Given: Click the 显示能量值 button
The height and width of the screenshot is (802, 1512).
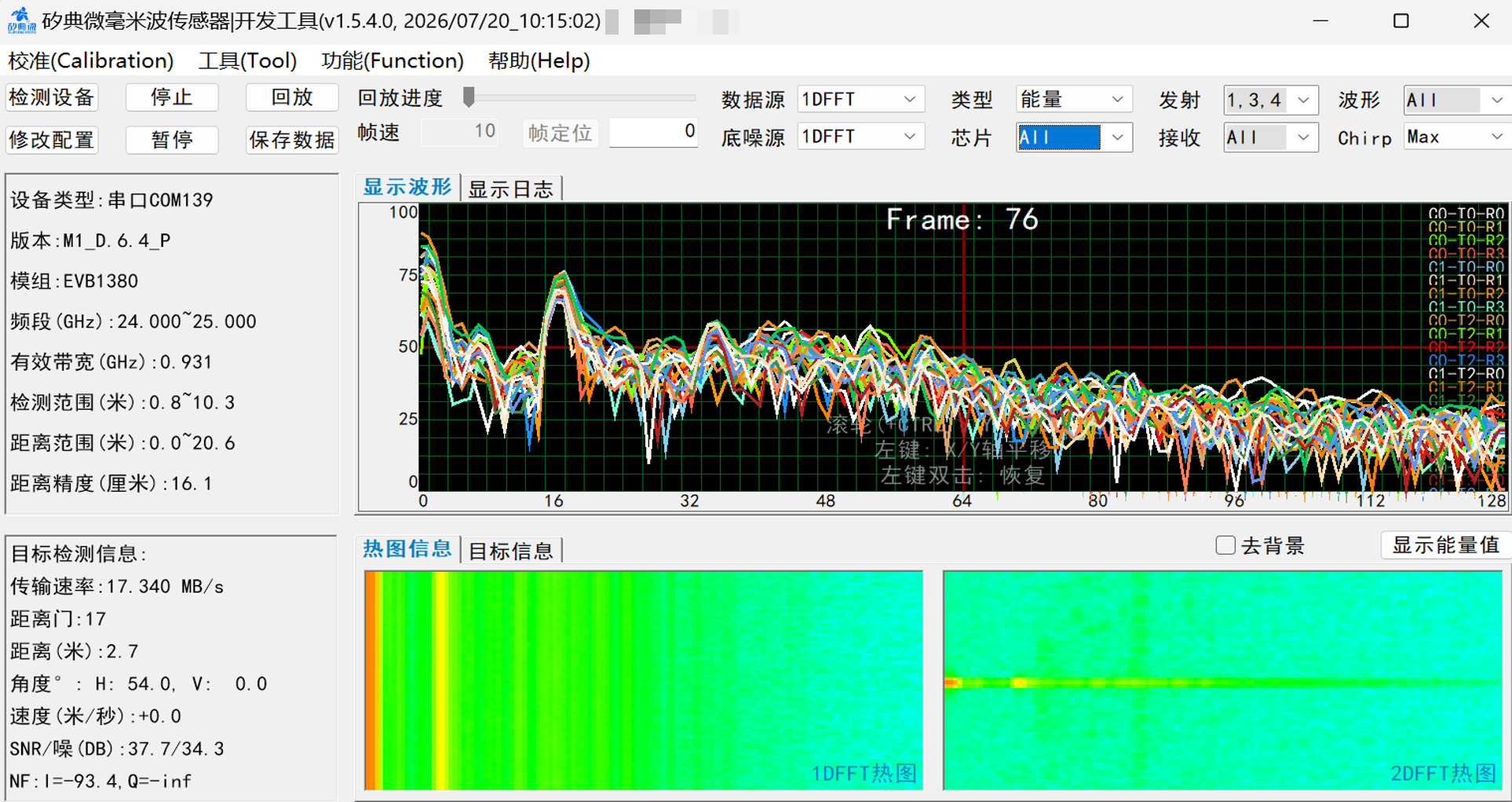Looking at the screenshot, I should (x=1445, y=545).
